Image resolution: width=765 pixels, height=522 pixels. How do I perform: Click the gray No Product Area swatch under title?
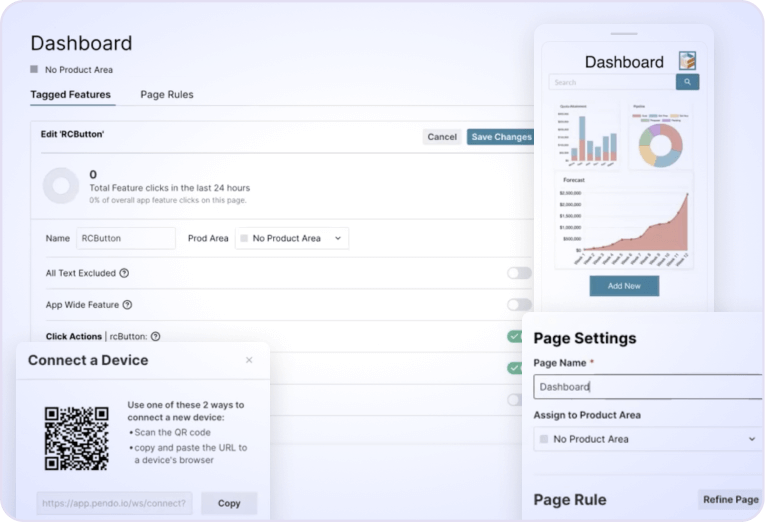coord(34,69)
